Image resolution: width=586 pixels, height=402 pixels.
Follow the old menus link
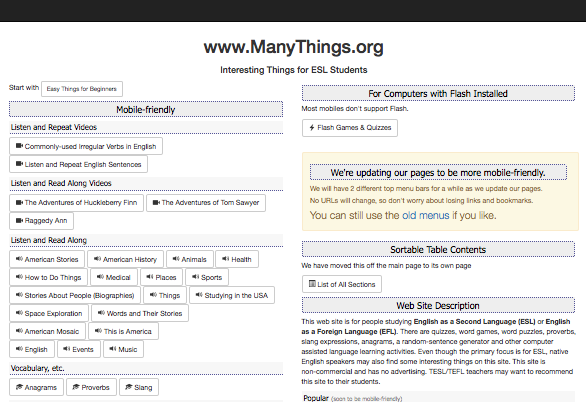click(426, 215)
